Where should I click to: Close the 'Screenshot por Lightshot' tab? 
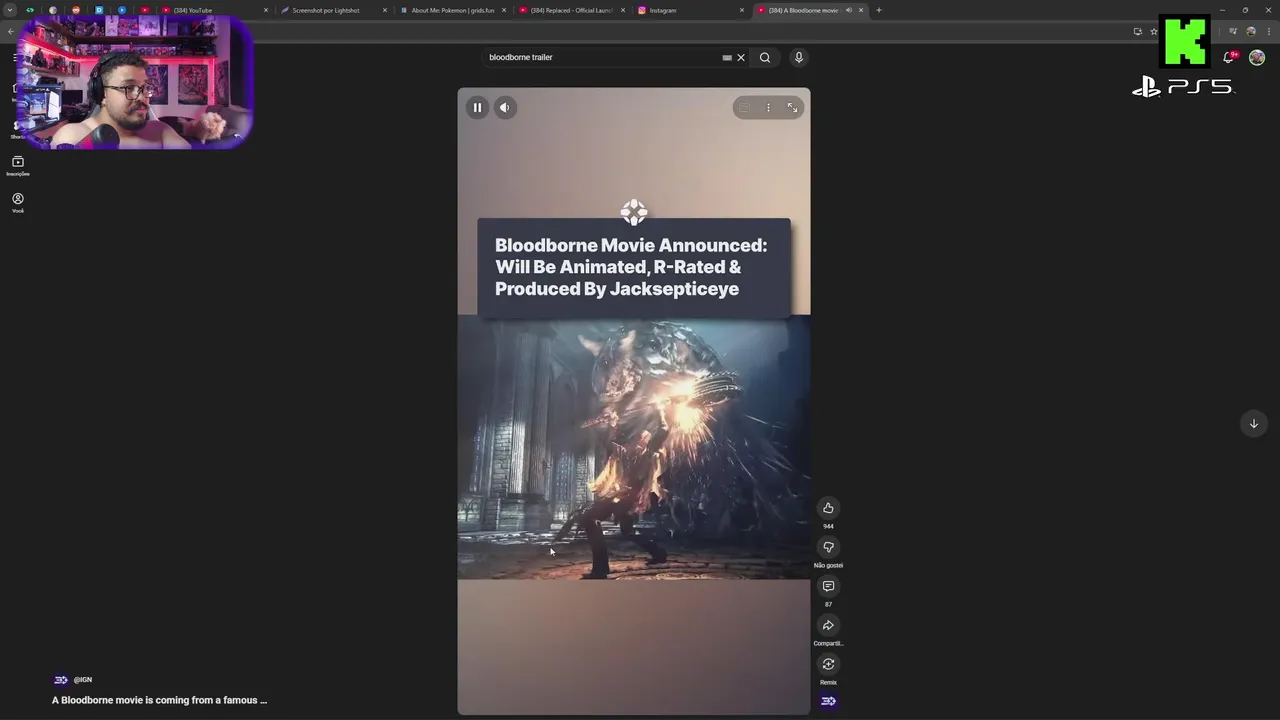click(x=384, y=10)
